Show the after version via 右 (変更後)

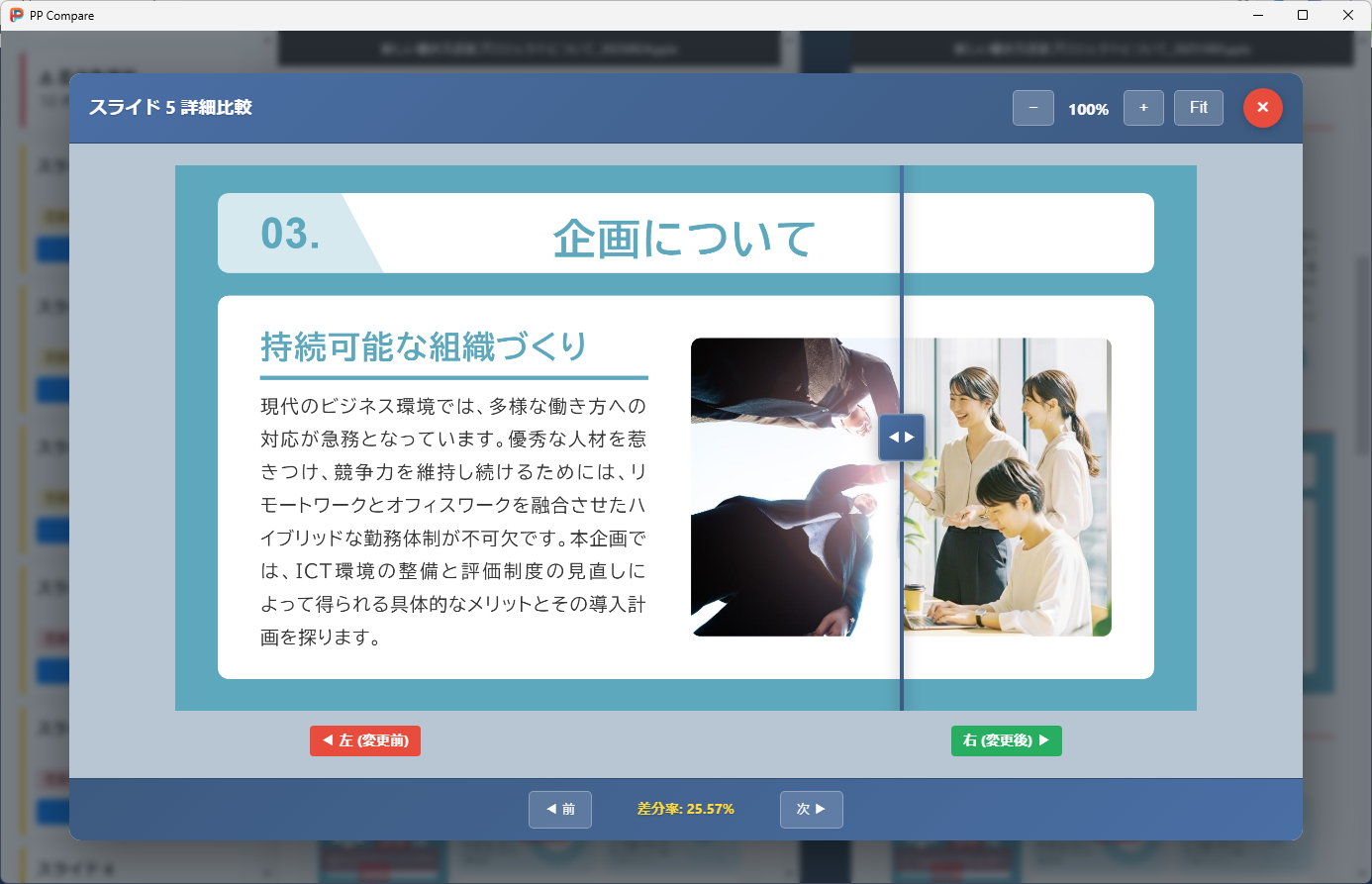click(1006, 739)
